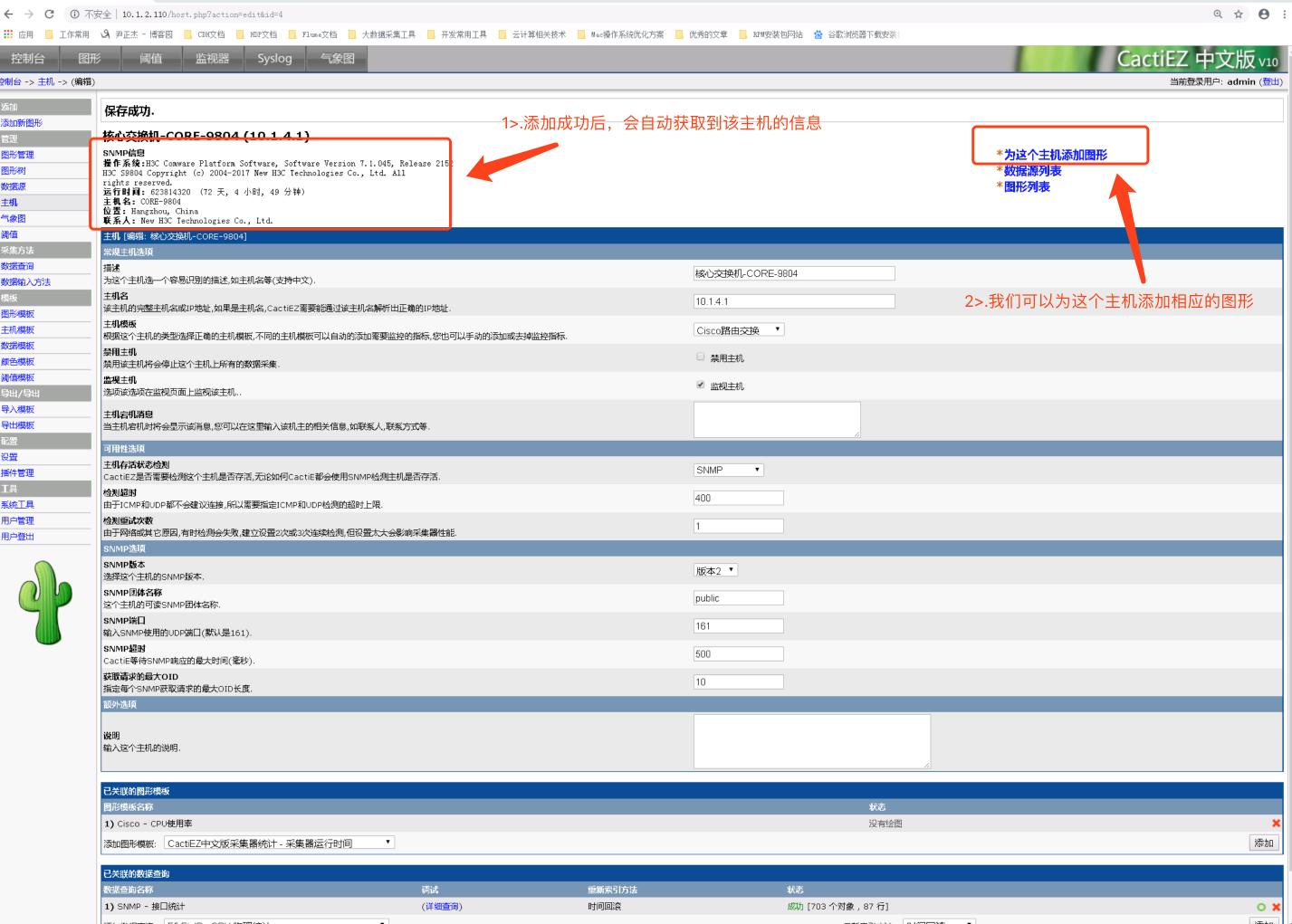
Task: Open 插件管理 in sidebar
Action: pos(17,473)
